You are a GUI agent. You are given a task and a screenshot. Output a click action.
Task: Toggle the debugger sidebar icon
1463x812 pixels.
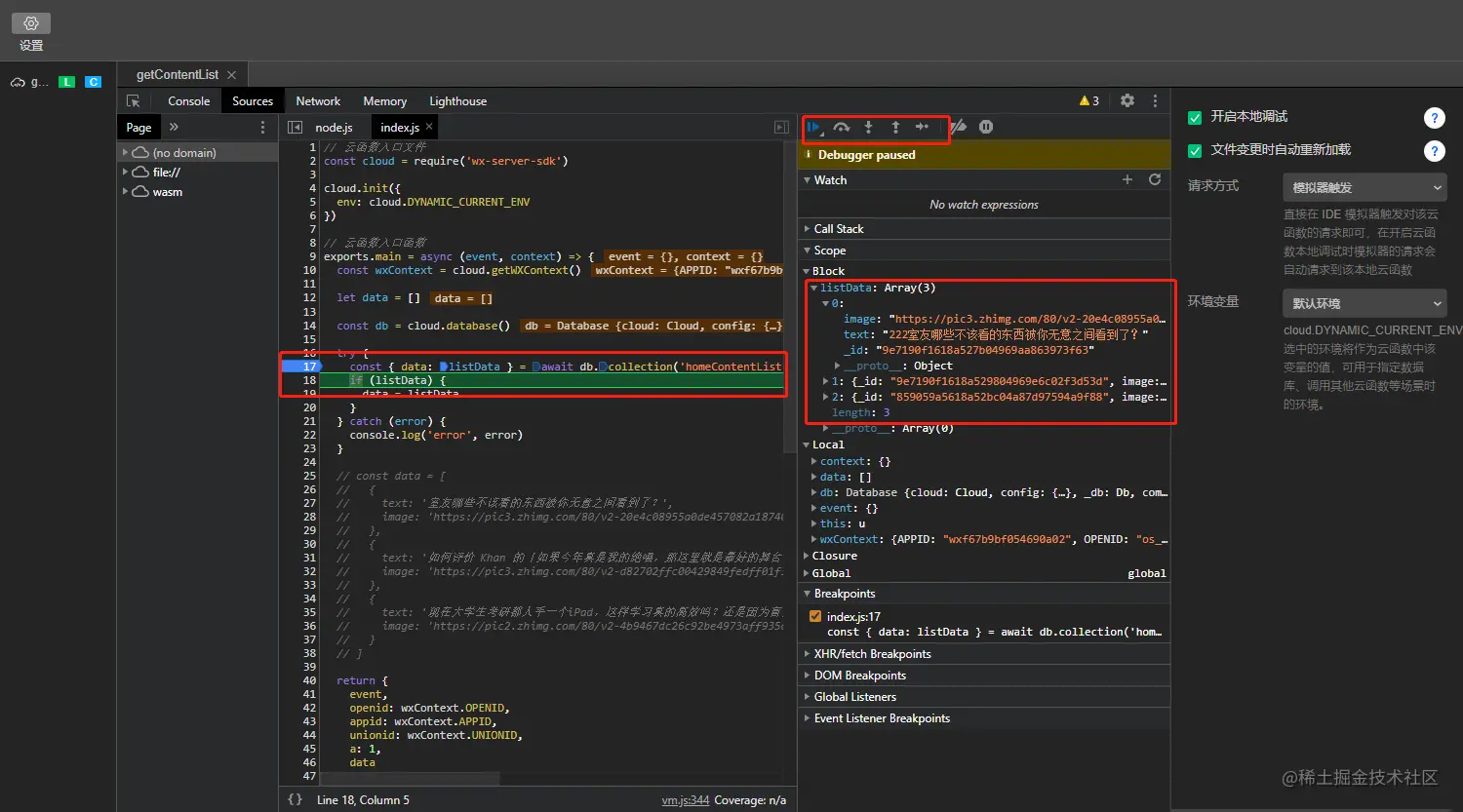click(781, 128)
